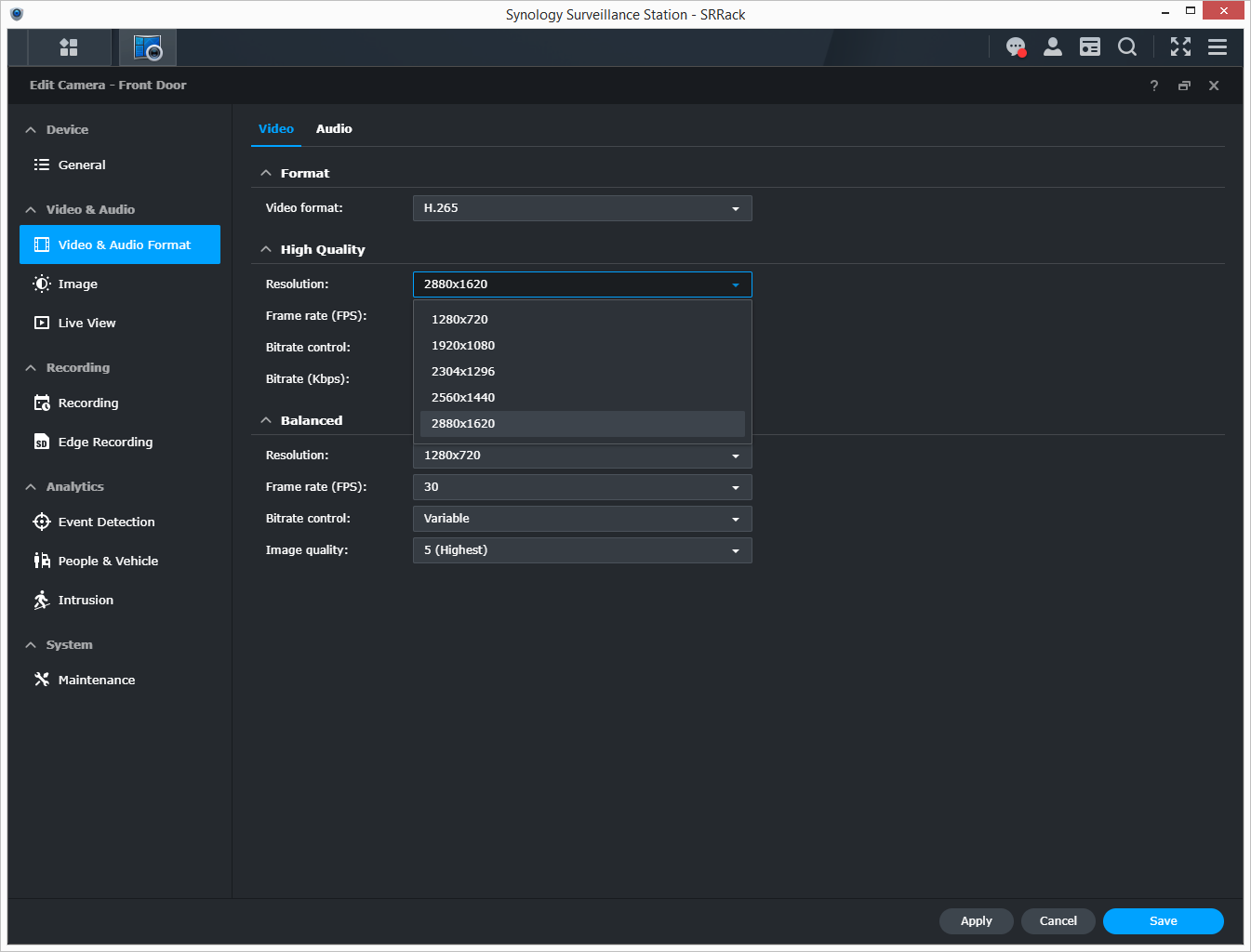The image size is (1251, 952).
Task: Select General in the sidebar
Action: tap(120, 165)
